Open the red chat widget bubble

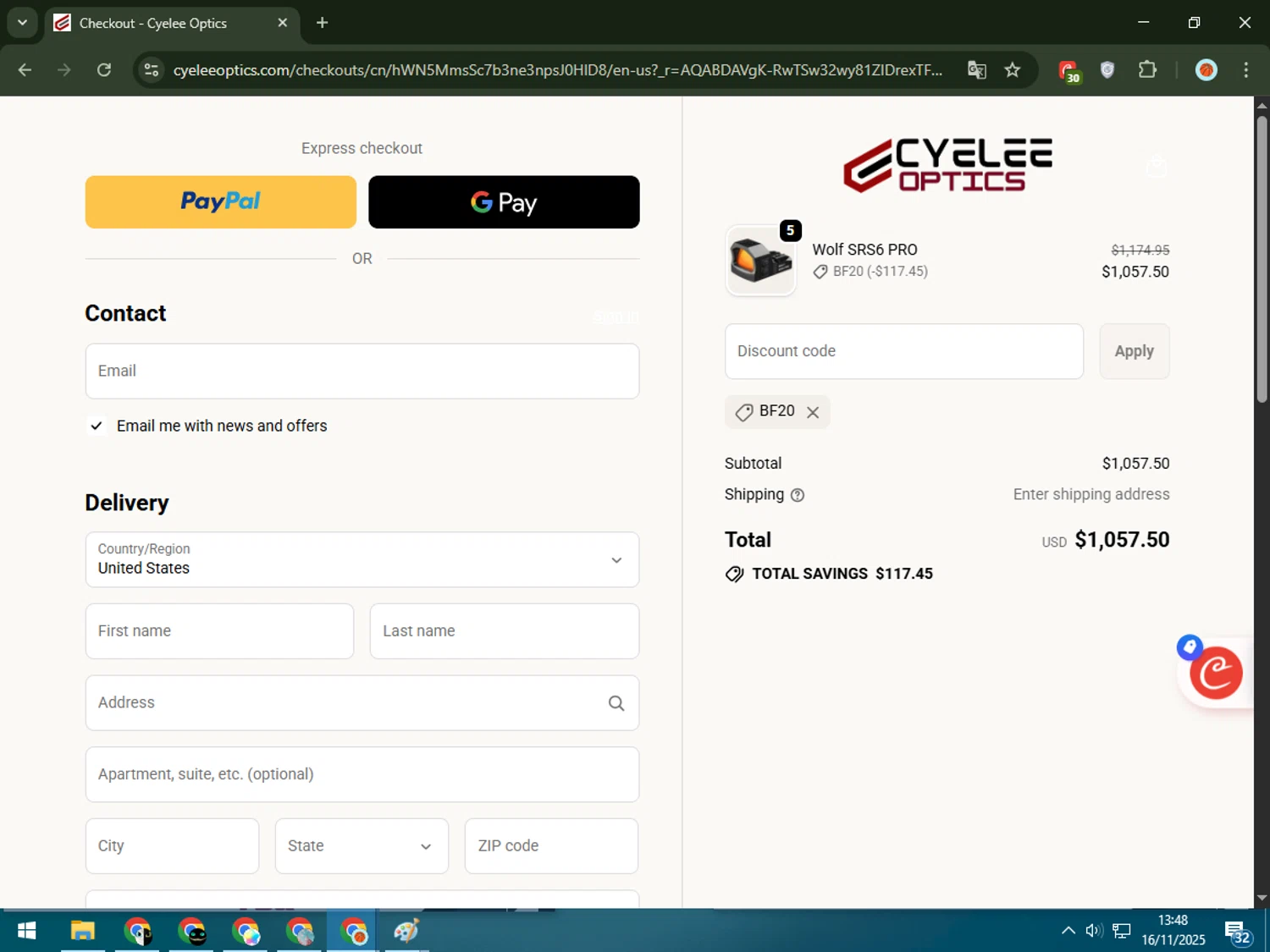pos(1216,674)
